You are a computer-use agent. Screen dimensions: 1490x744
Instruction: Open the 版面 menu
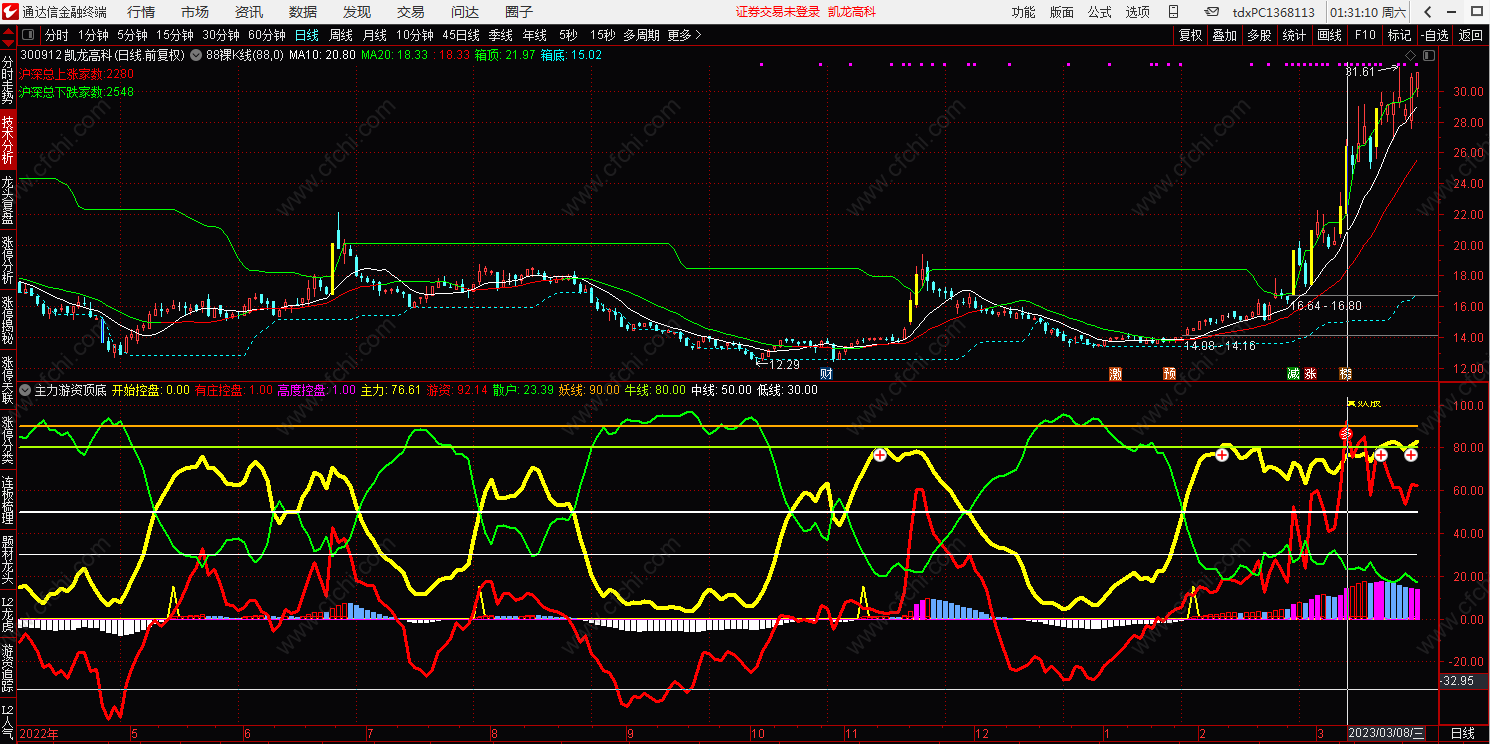tap(1061, 12)
